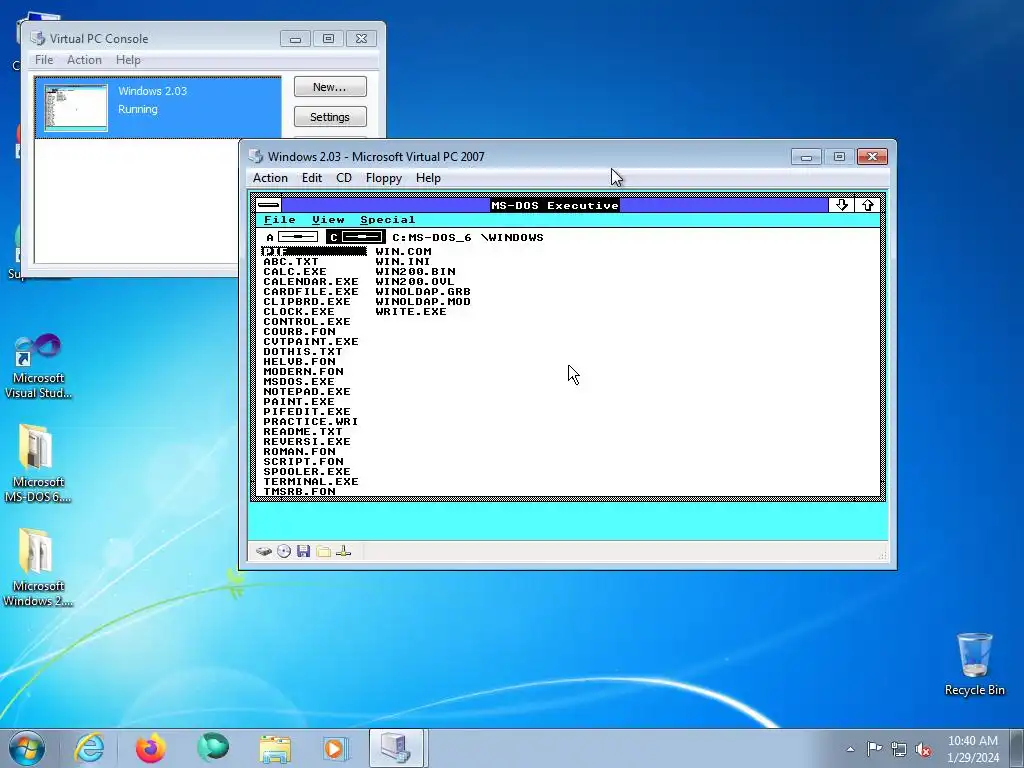Select the Microsoft MS-DOS 6 desktop folder

point(37,464)
